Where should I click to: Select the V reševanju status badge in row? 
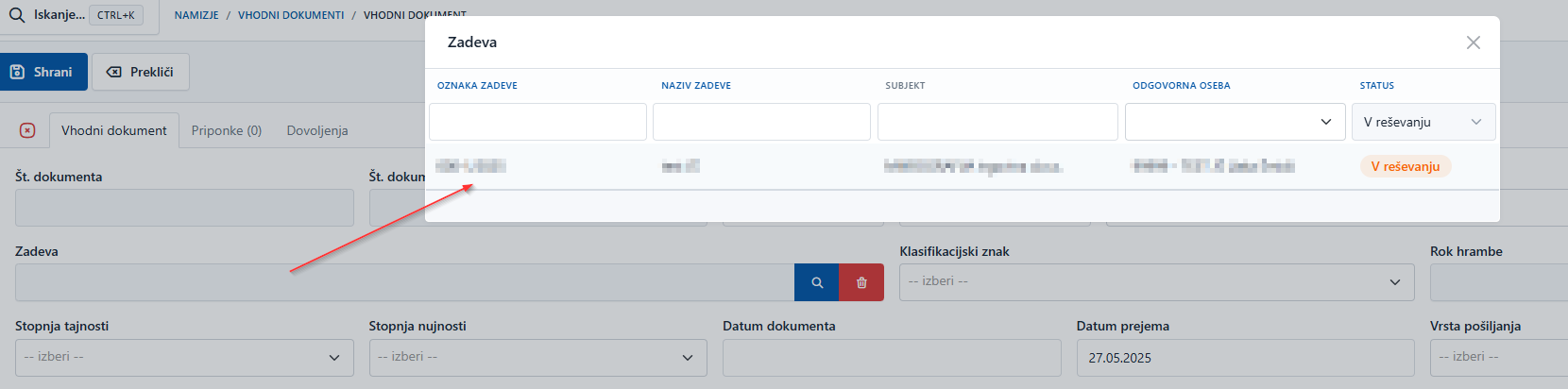tap(1406, 166)
